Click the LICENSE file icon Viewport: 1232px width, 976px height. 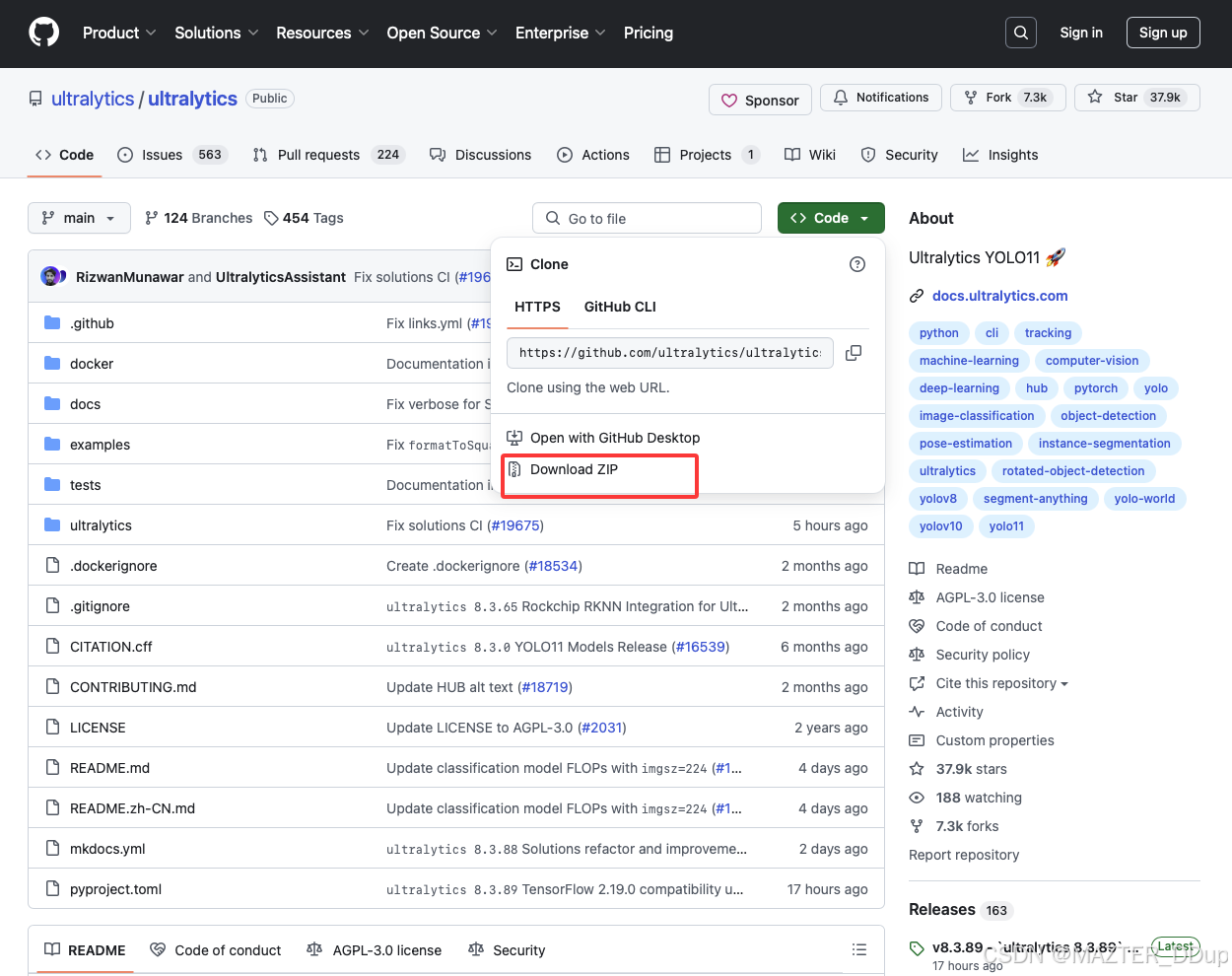tap(52, 728)
